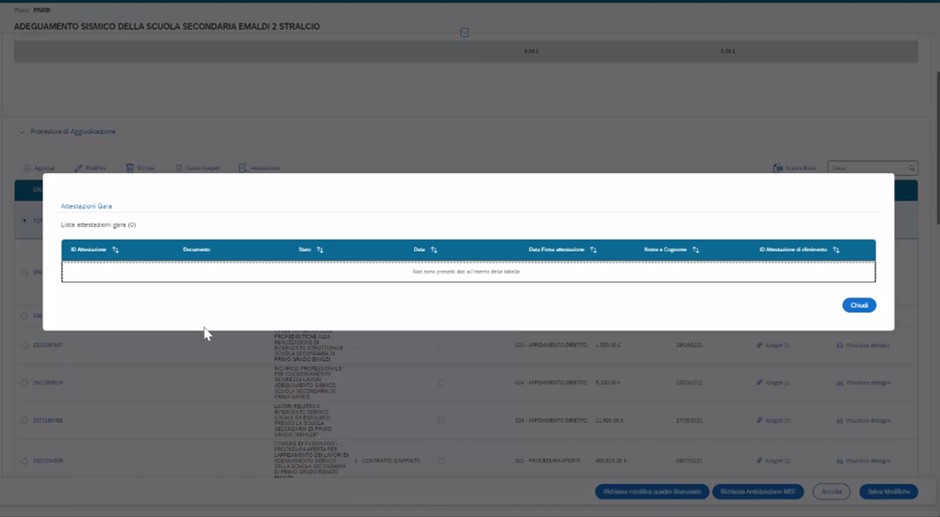
Task: Click the Richiesta Anticipazione MEF button
Action: click(x=757, y=492)
